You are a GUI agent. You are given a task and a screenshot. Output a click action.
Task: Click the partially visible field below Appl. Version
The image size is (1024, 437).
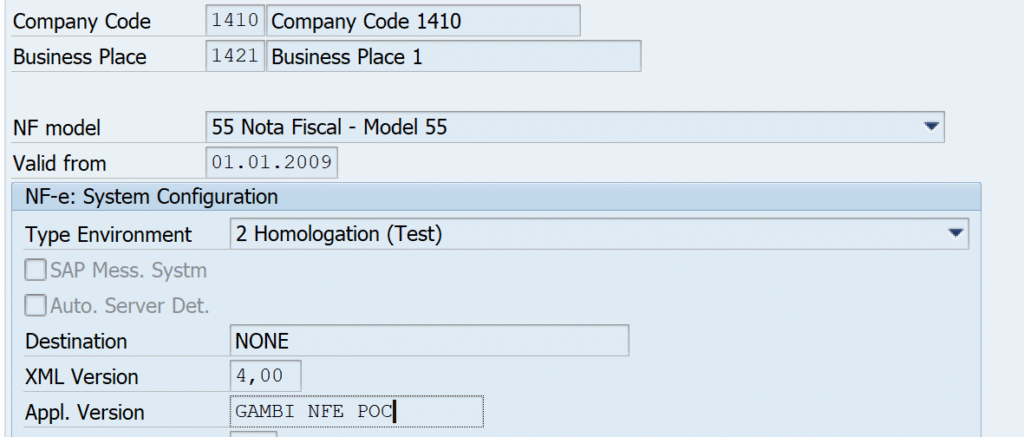(x=253, y=434)
